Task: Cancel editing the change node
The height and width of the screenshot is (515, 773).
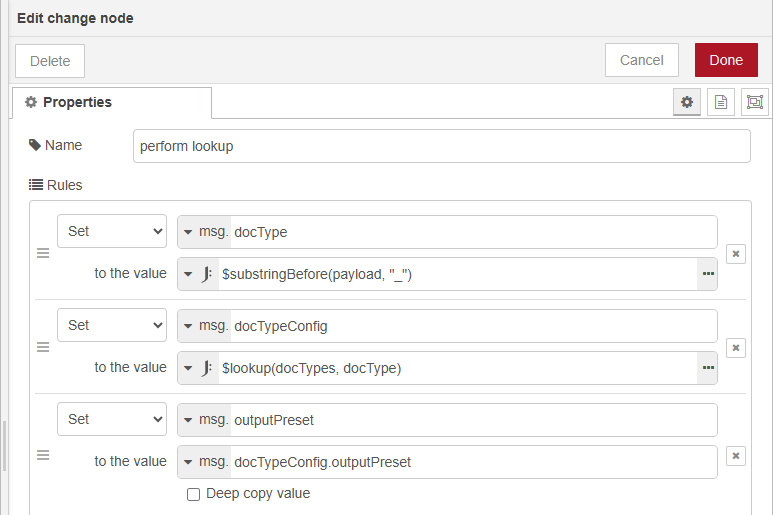Action: [641, 60]
